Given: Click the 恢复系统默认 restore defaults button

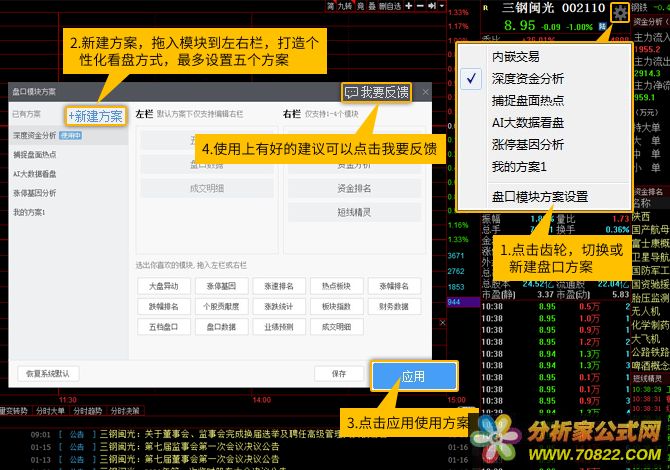Looking at the screenshot, I should pyautogui.click(x=48, y=373).
